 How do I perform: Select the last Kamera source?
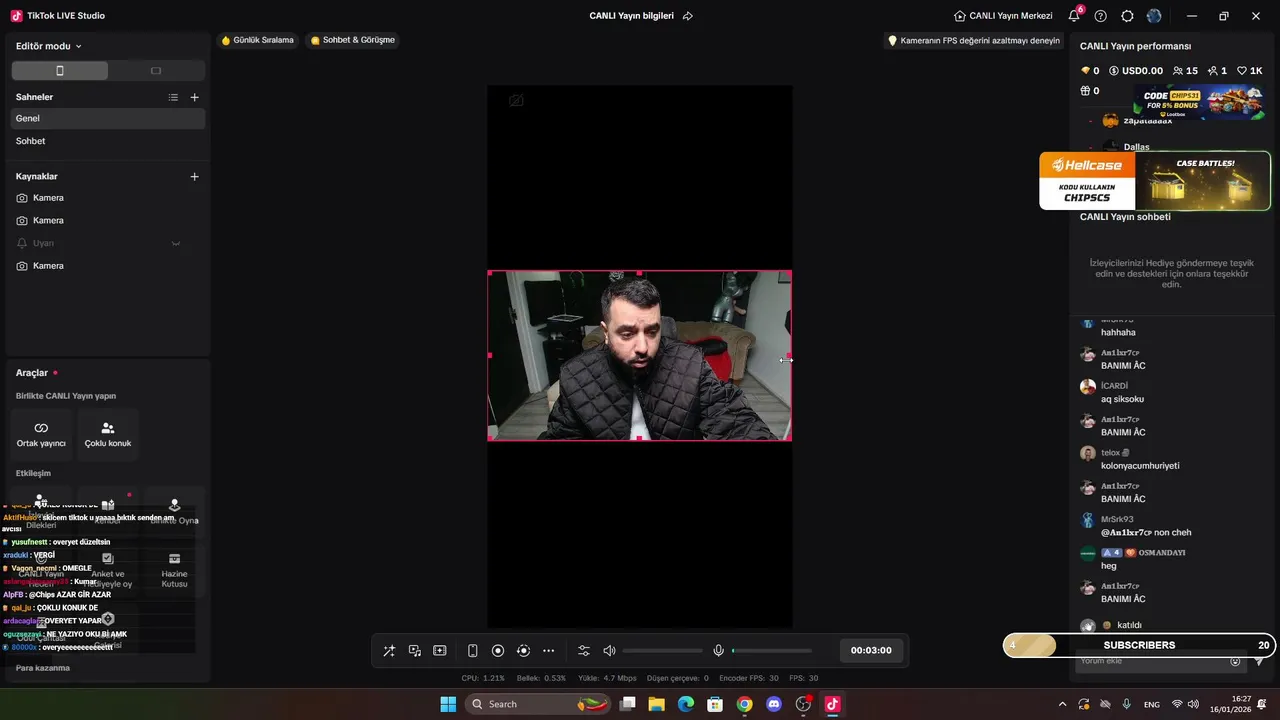coord(108,266)
